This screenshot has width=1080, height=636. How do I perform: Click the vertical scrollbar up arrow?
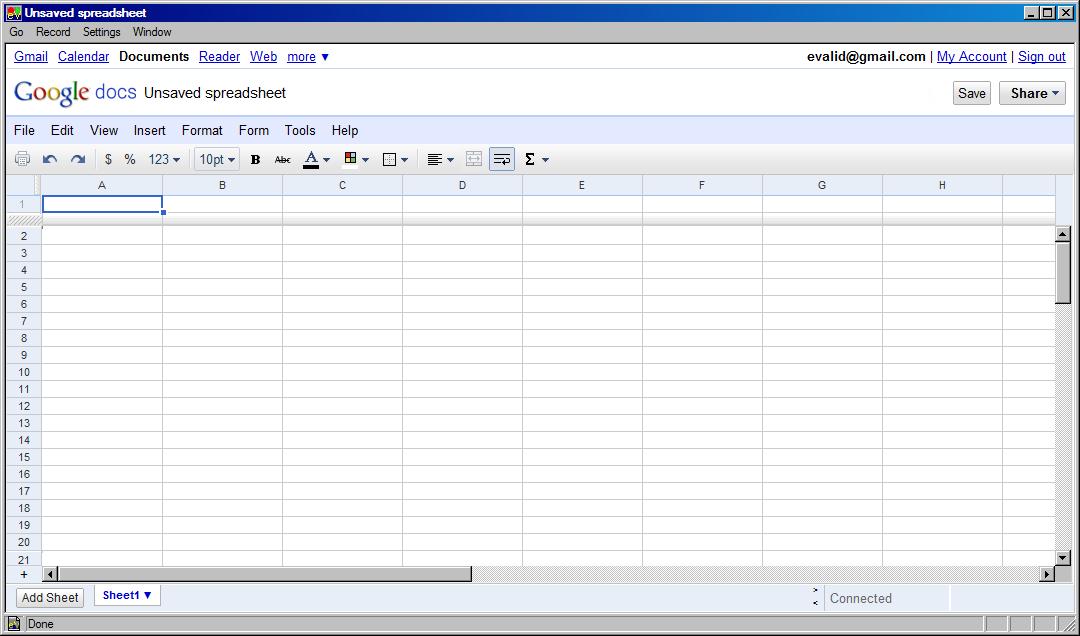click(1063, 234)
